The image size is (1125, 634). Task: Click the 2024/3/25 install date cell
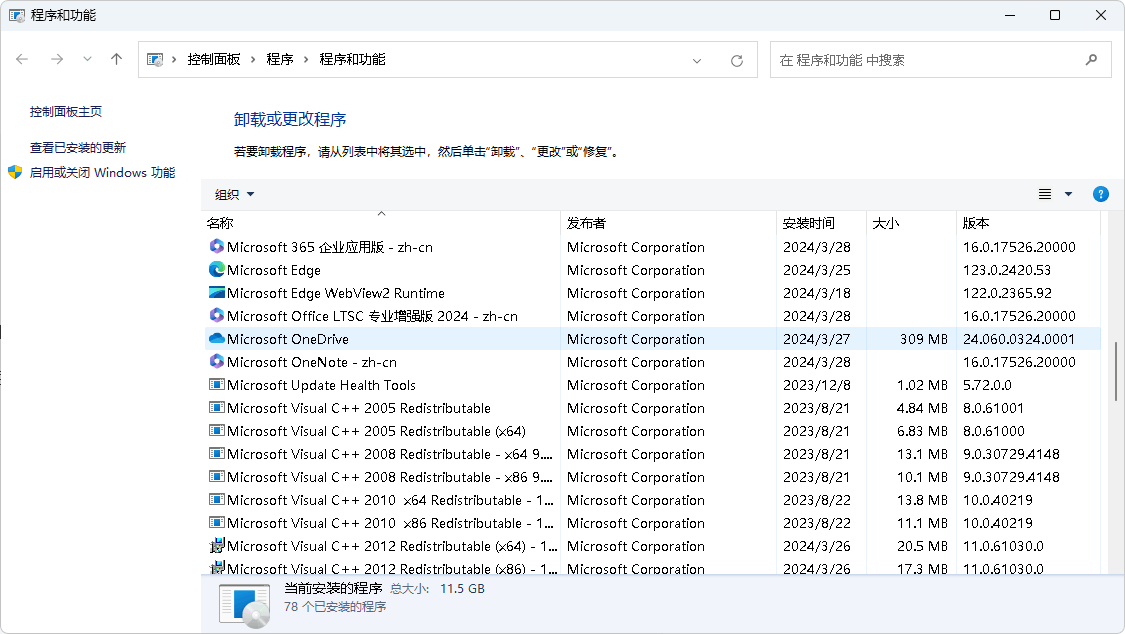tap(816, 270)
